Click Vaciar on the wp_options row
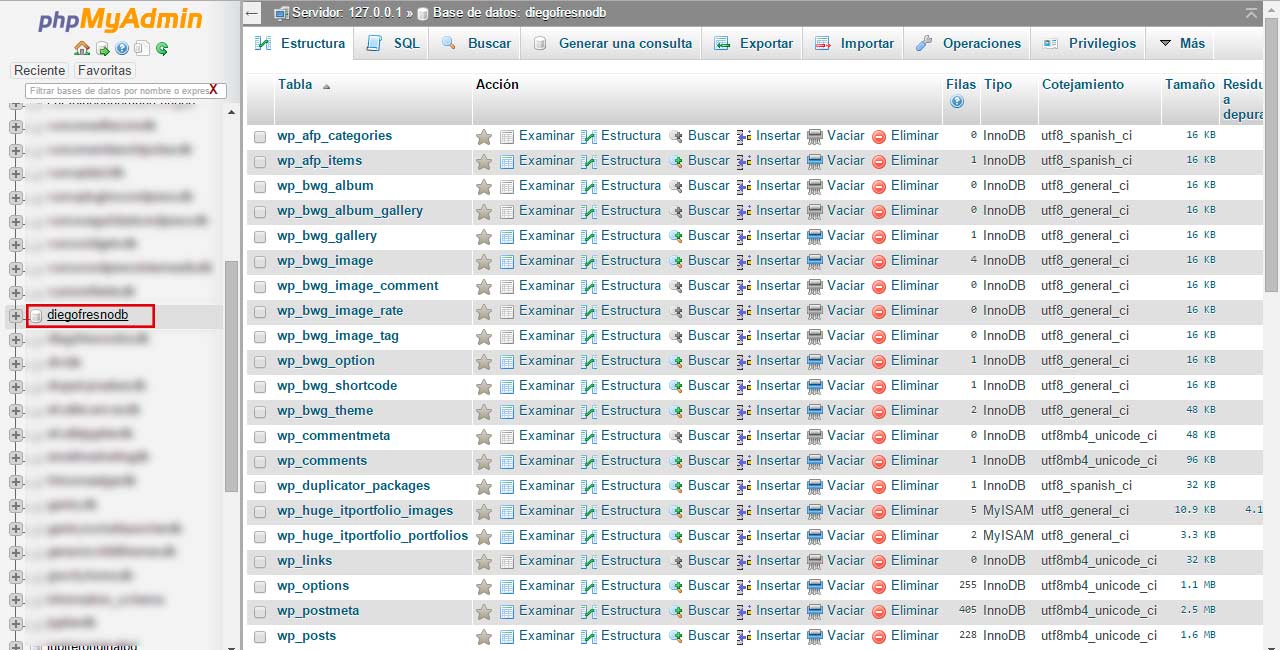1280x650 pixels. [846, 585]
